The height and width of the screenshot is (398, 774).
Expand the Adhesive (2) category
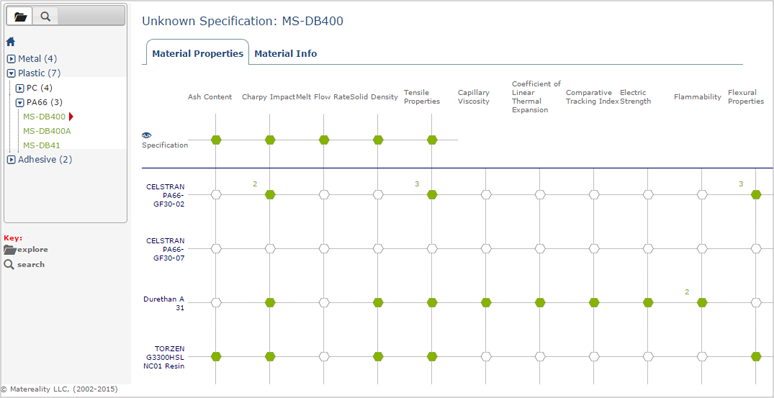[x=11, y=160]
